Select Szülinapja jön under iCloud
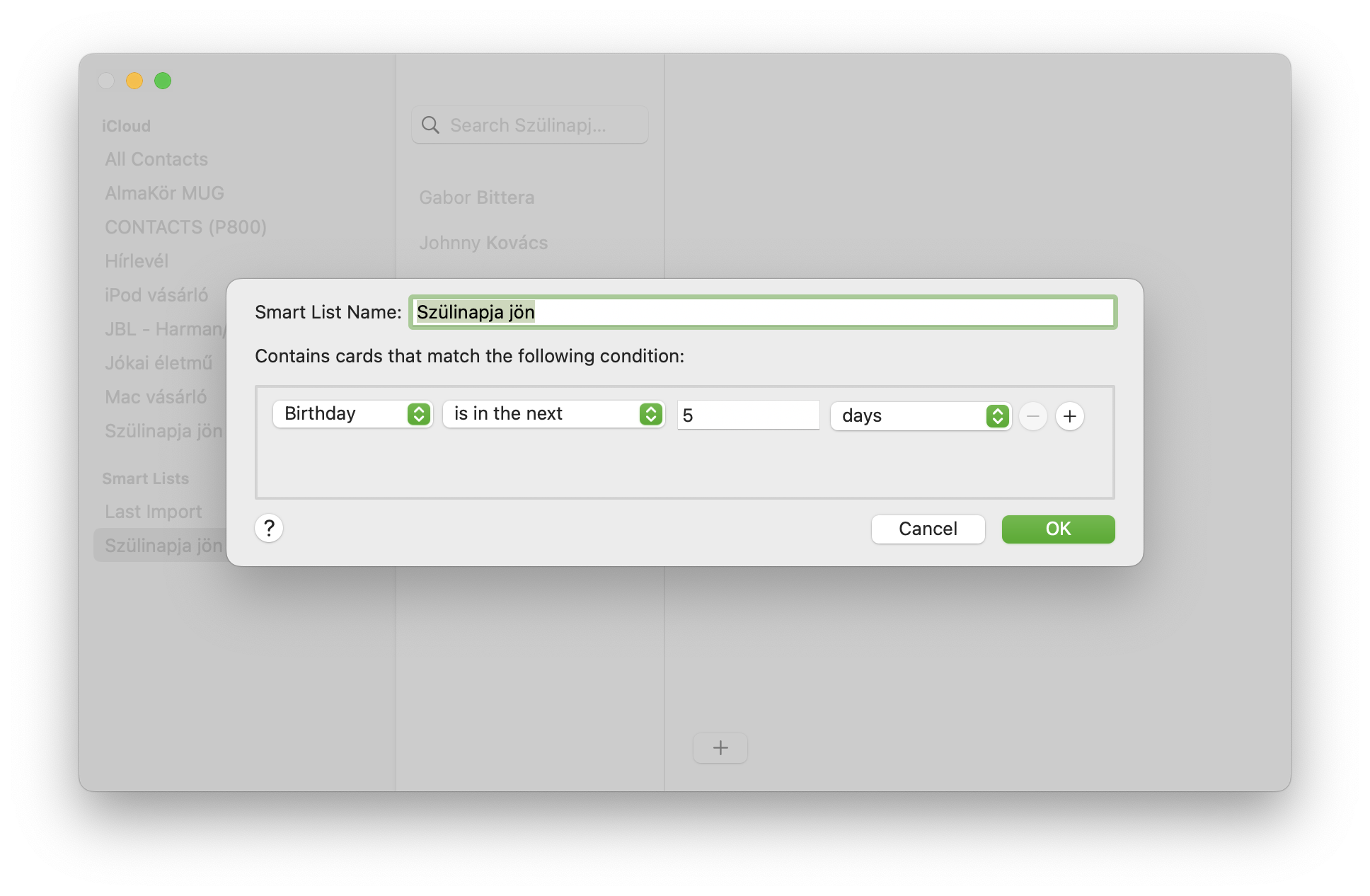 pos(164,431)
